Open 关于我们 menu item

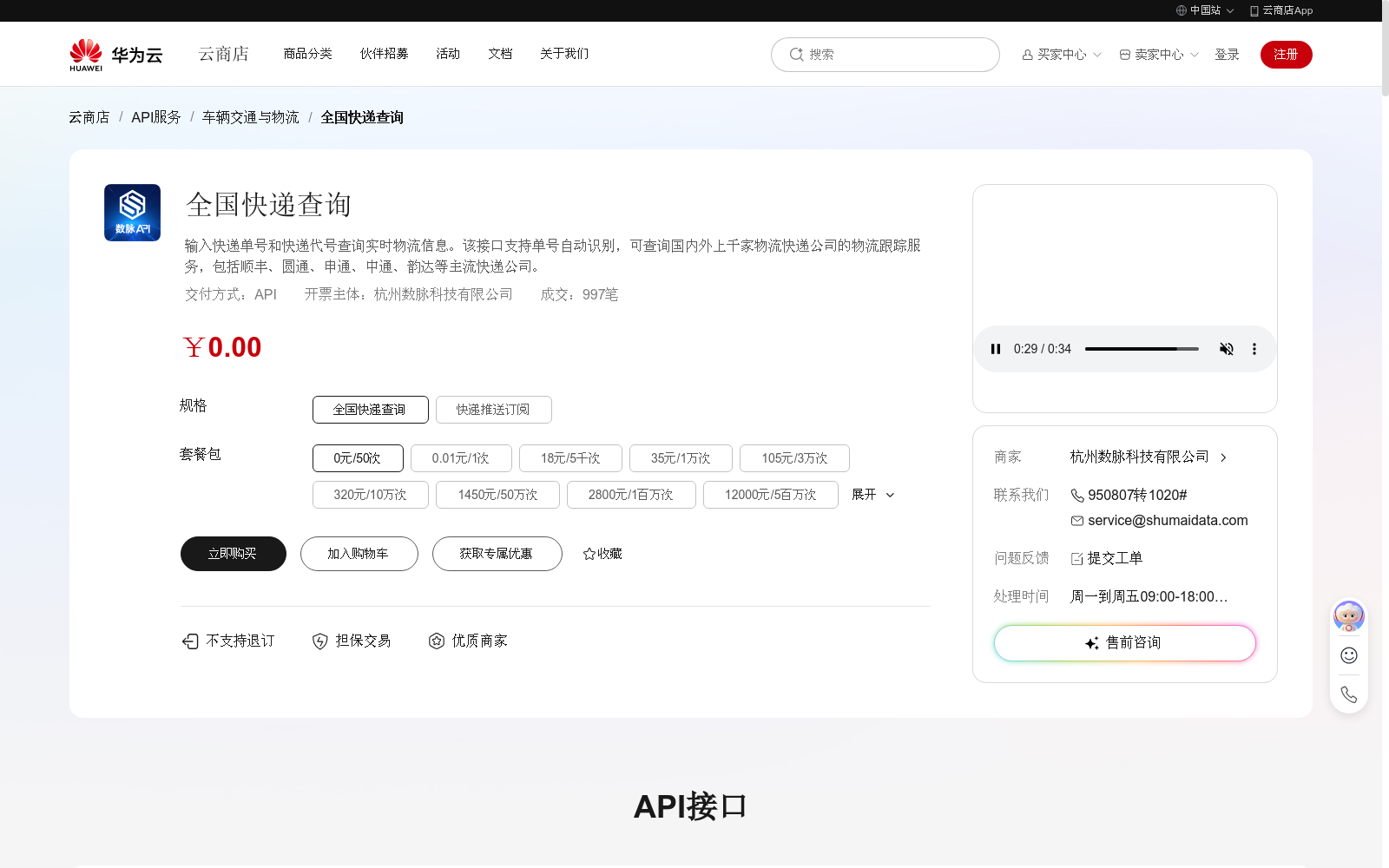[x=564, y=54]
